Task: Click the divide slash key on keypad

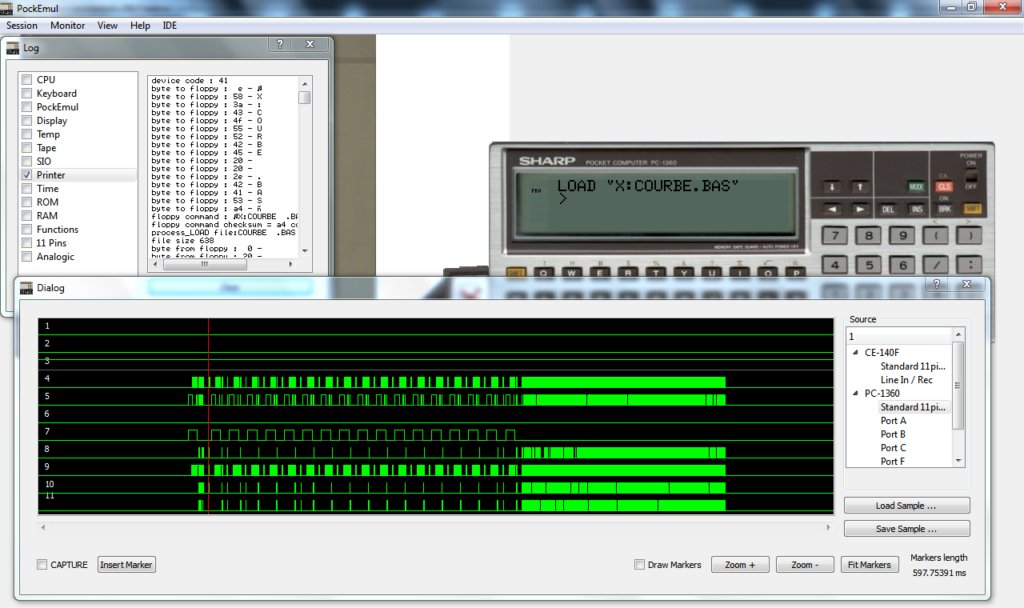Action: tap(936, 265)
